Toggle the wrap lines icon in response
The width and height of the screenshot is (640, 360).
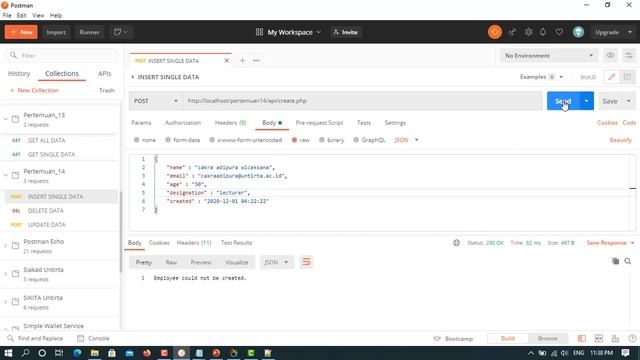coord(306,262)
